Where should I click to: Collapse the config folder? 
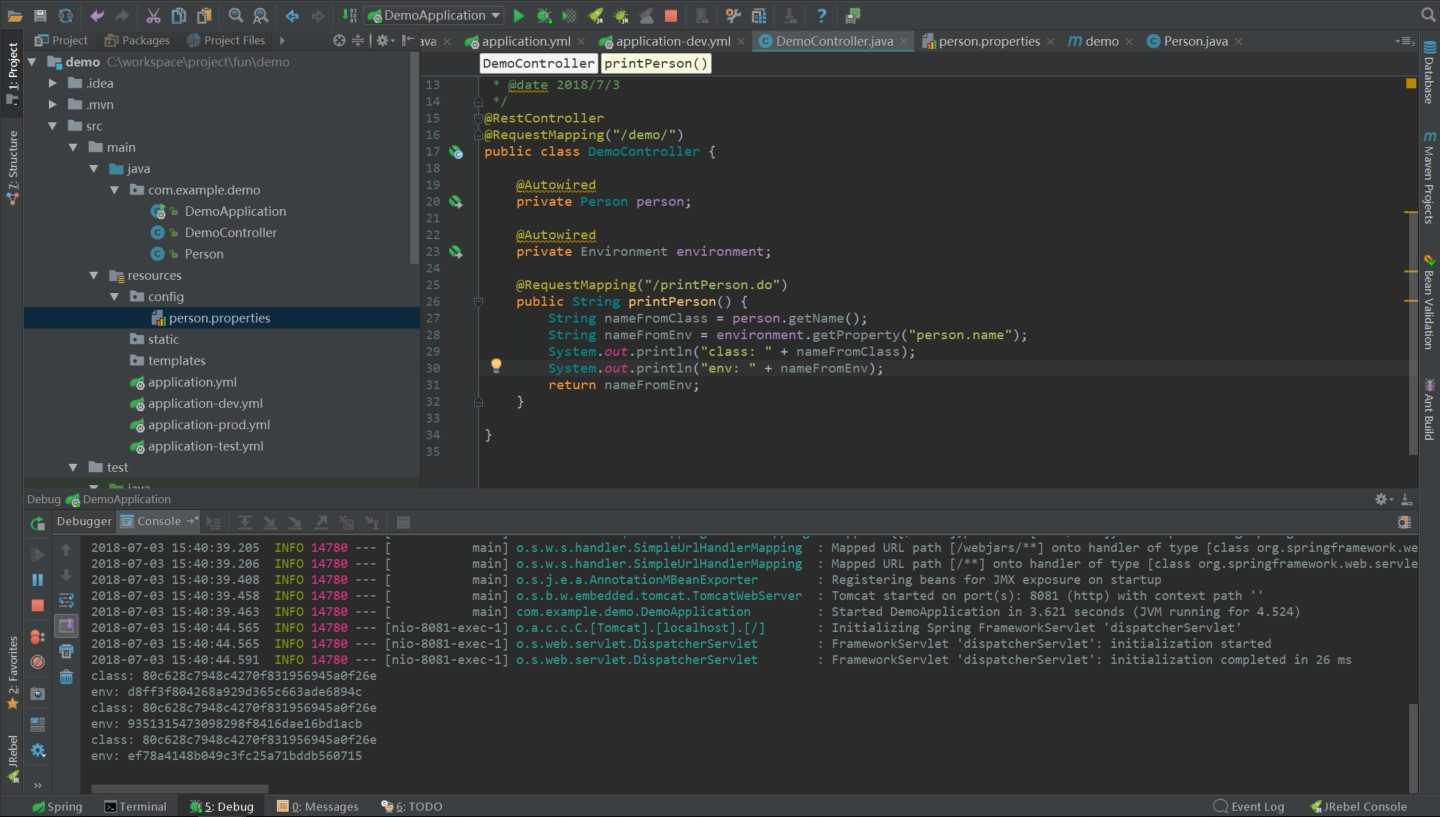point(115,296)
